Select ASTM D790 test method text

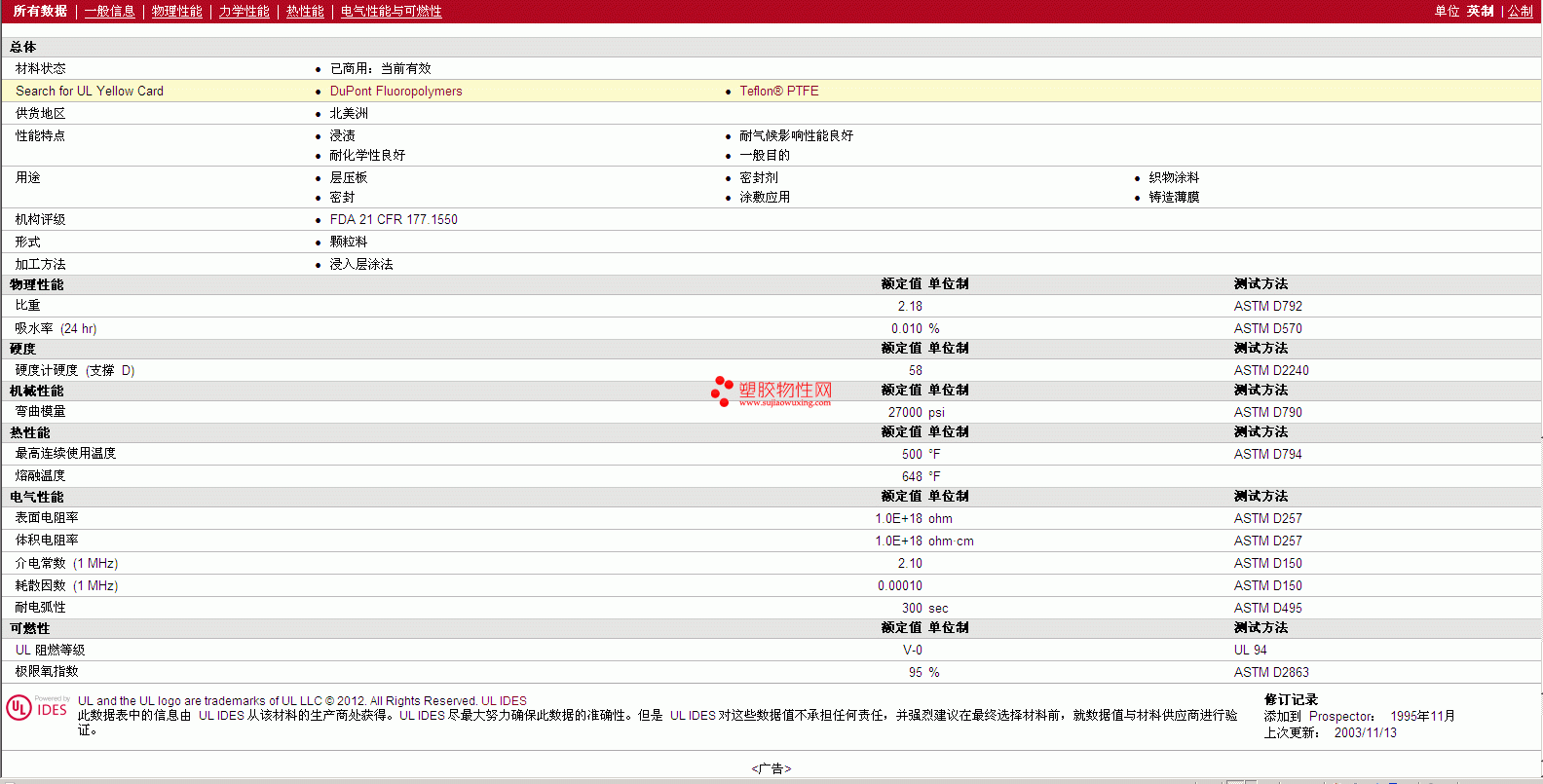1267,412
